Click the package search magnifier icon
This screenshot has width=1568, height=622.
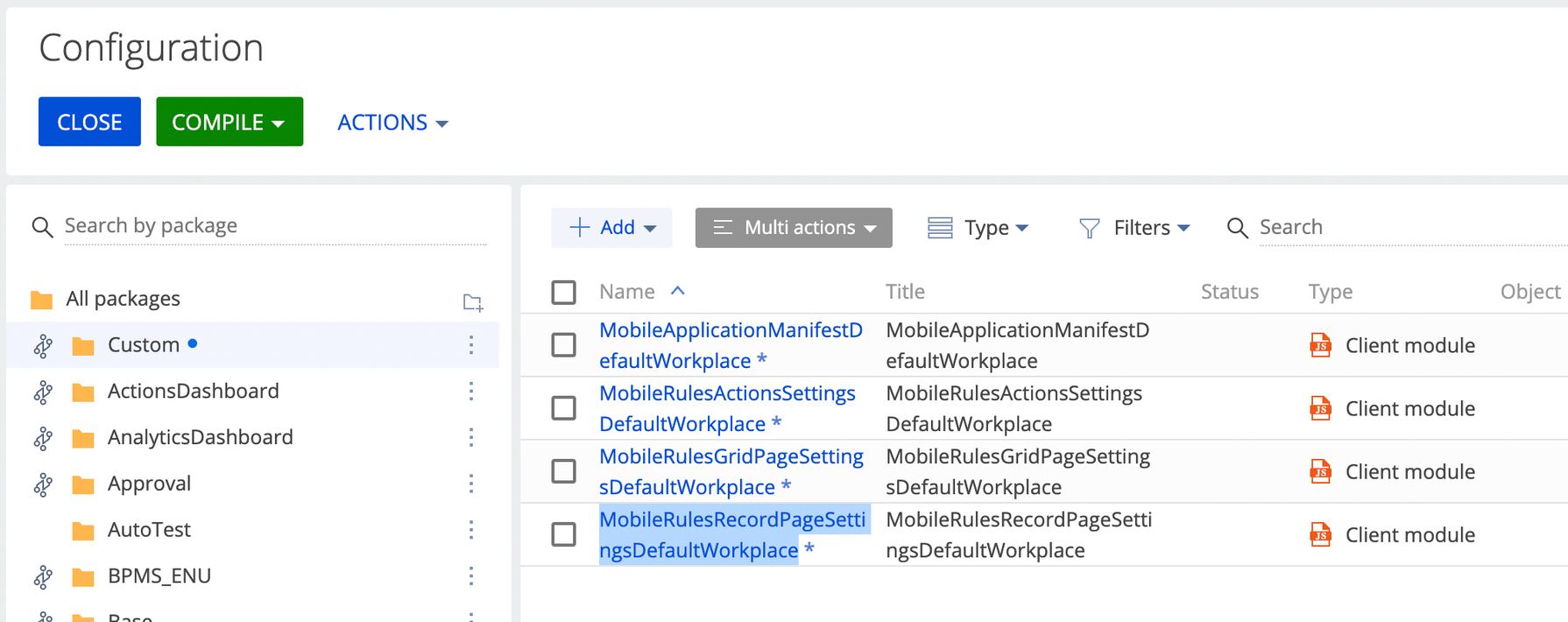(42, 227)
